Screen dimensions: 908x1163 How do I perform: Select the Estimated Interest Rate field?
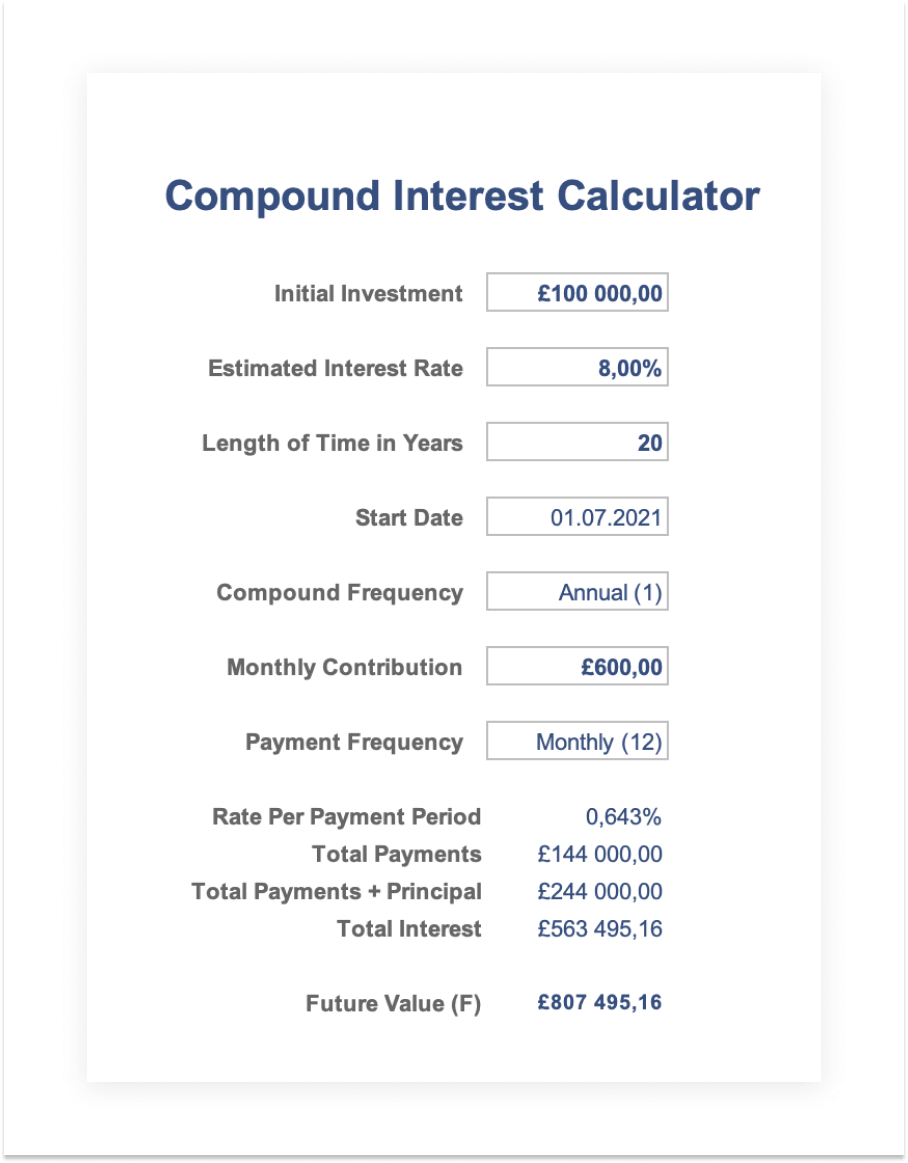click(x=577, y=368)
